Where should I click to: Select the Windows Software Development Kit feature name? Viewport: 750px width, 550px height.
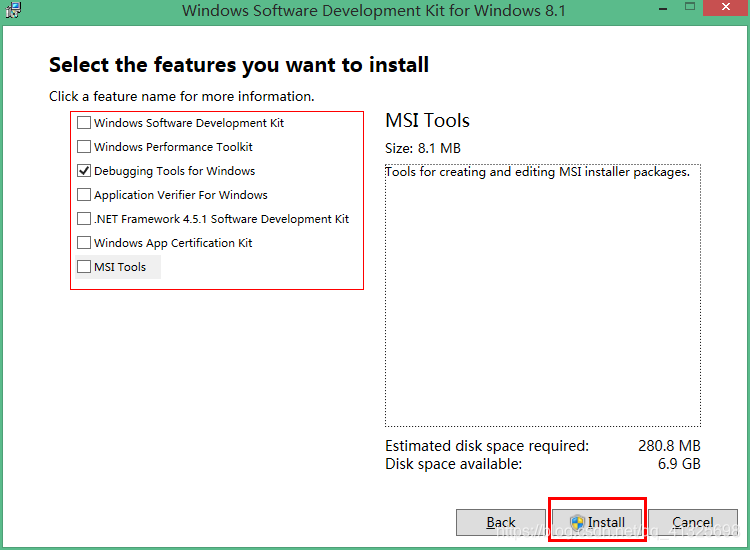pos(189,123)
